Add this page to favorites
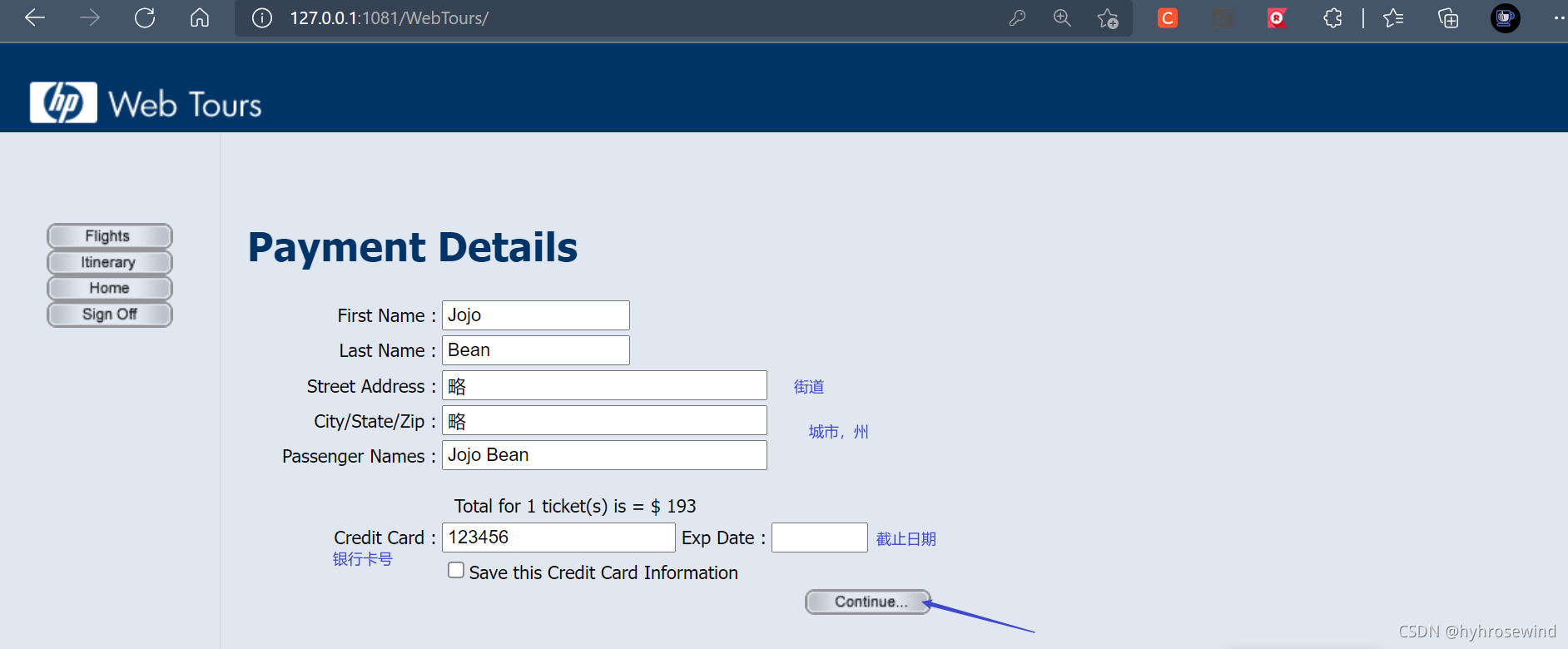This screenshot has width=1568, height=649. pos(1108,18)
